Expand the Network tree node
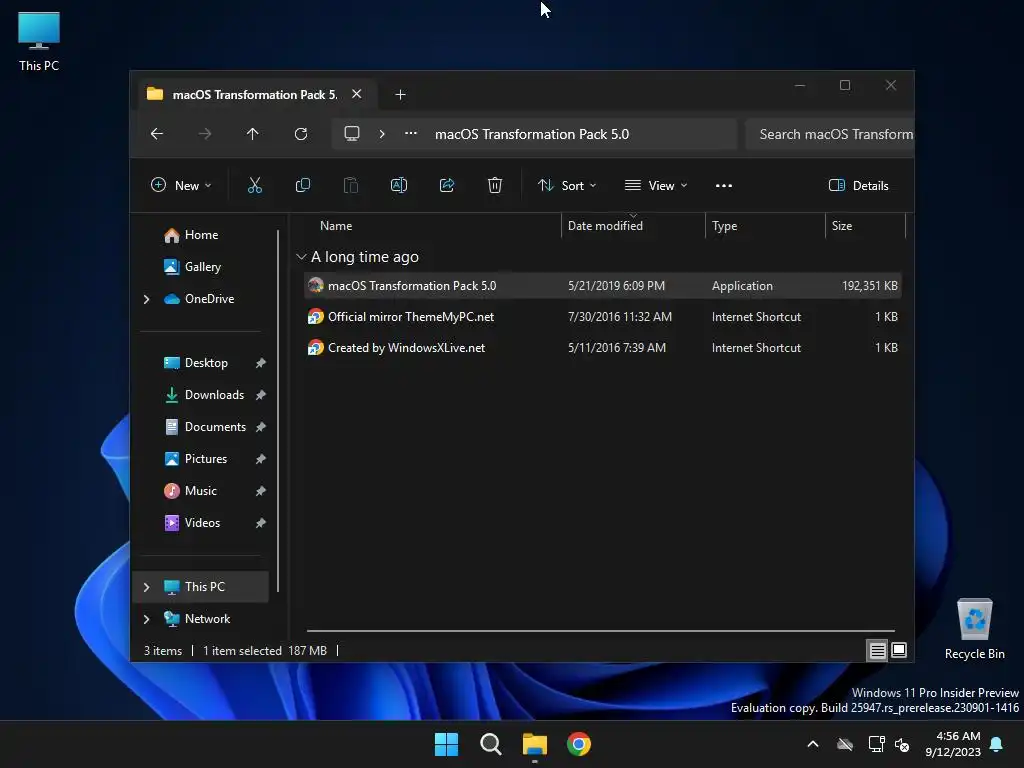Viewport: 1024px width, 768px height. point(146,619)
